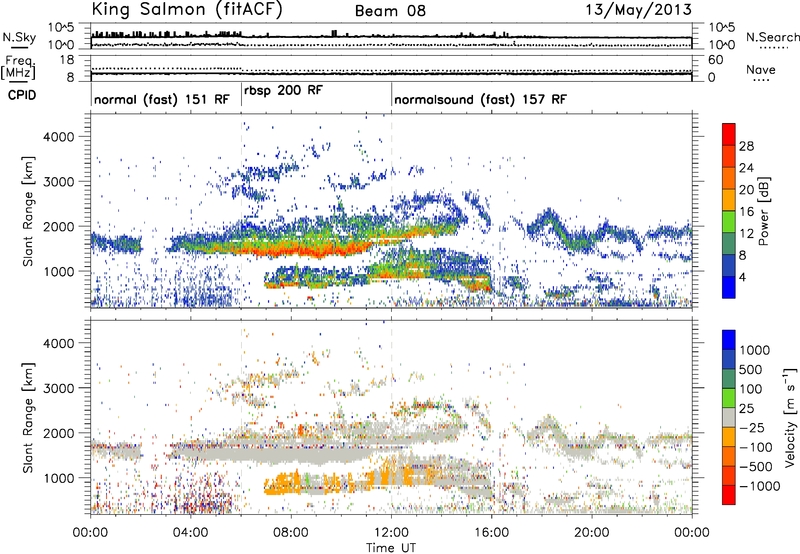Click the '-1000' tick on velocity scale
800x554 pixels.
point(759,486)
